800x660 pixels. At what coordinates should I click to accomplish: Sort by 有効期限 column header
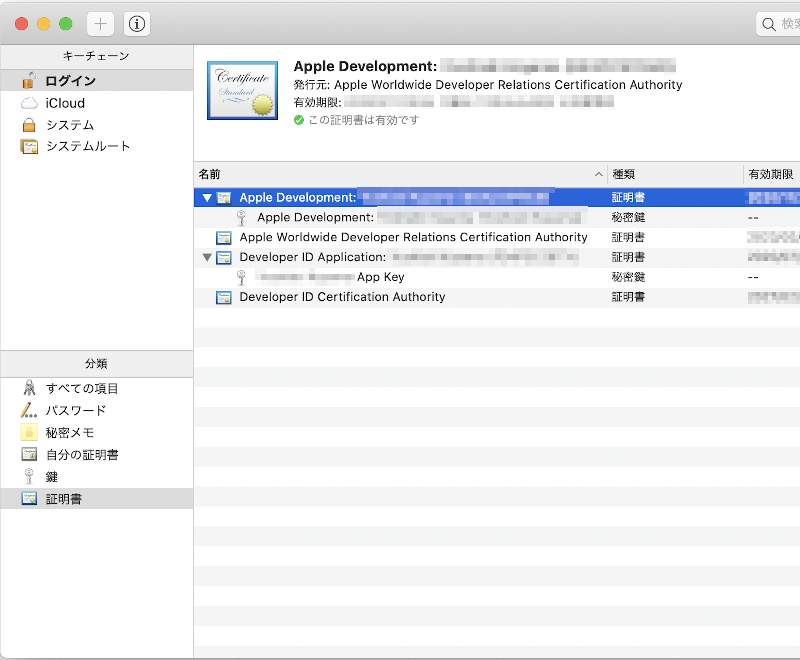(771, 174)
